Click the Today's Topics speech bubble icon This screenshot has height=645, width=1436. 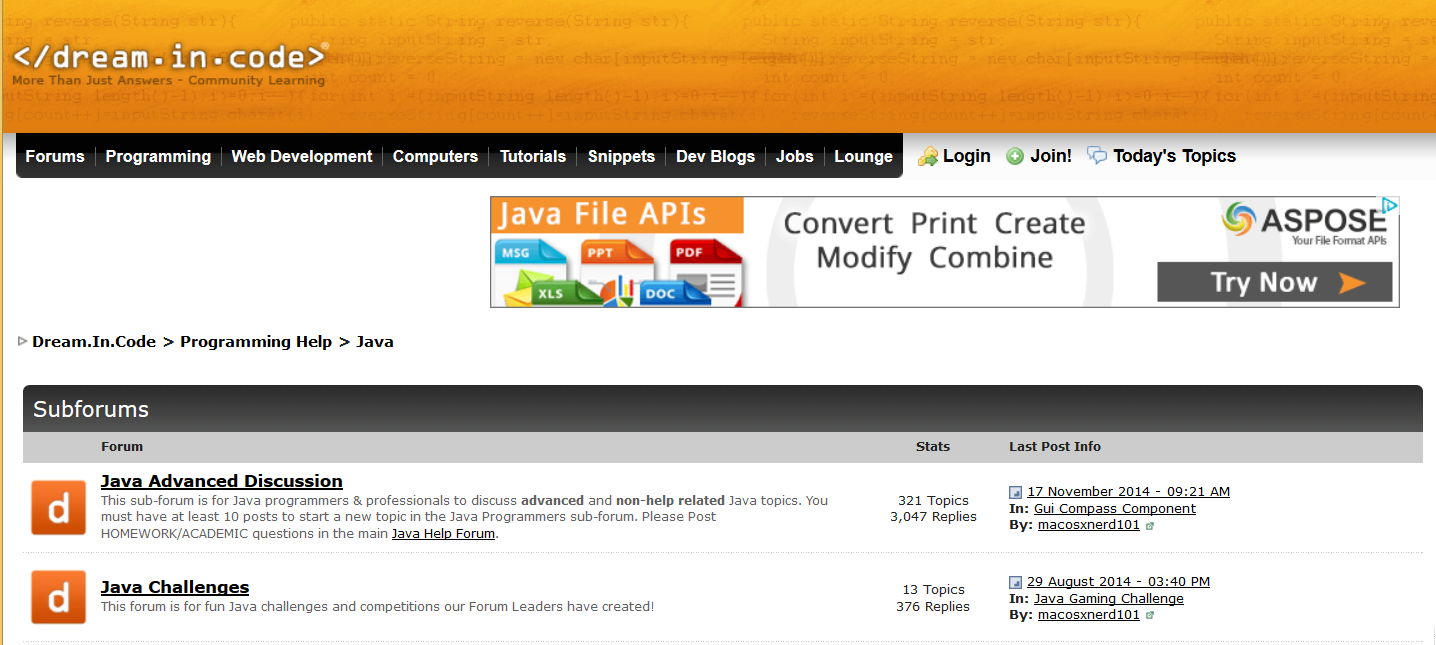1097,156
